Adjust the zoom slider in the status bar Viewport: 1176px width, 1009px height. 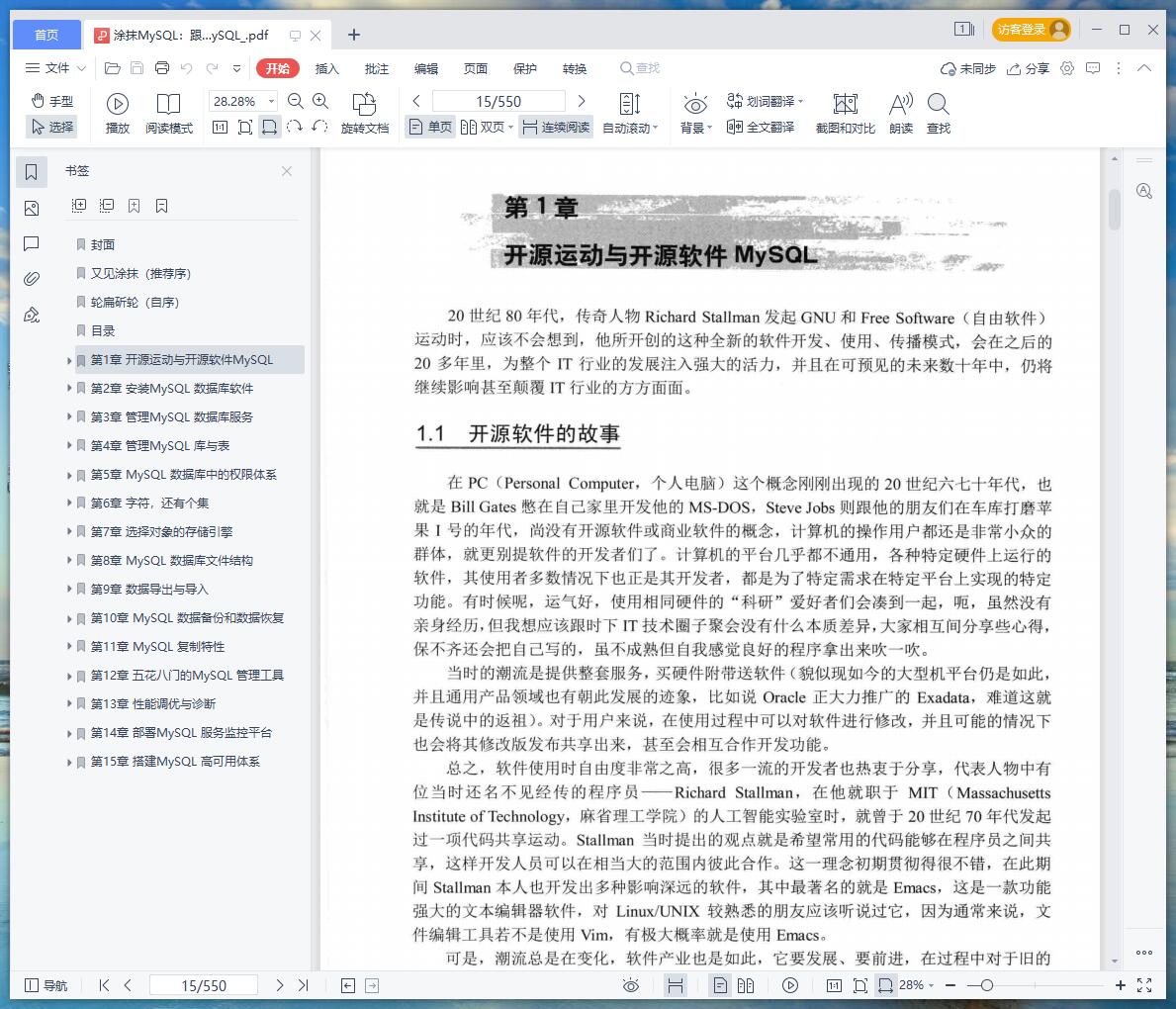[x=987, y=985]
